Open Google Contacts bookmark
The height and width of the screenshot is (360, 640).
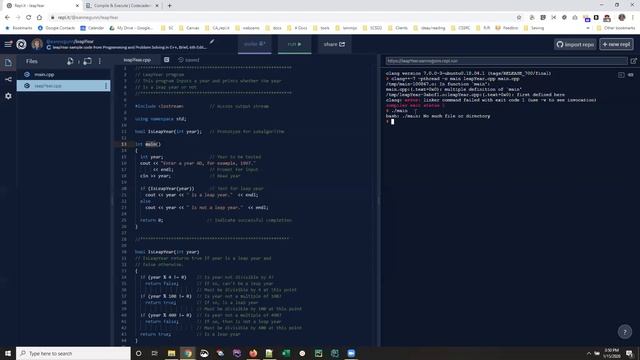pyautogui.click(x=56, y=28)
